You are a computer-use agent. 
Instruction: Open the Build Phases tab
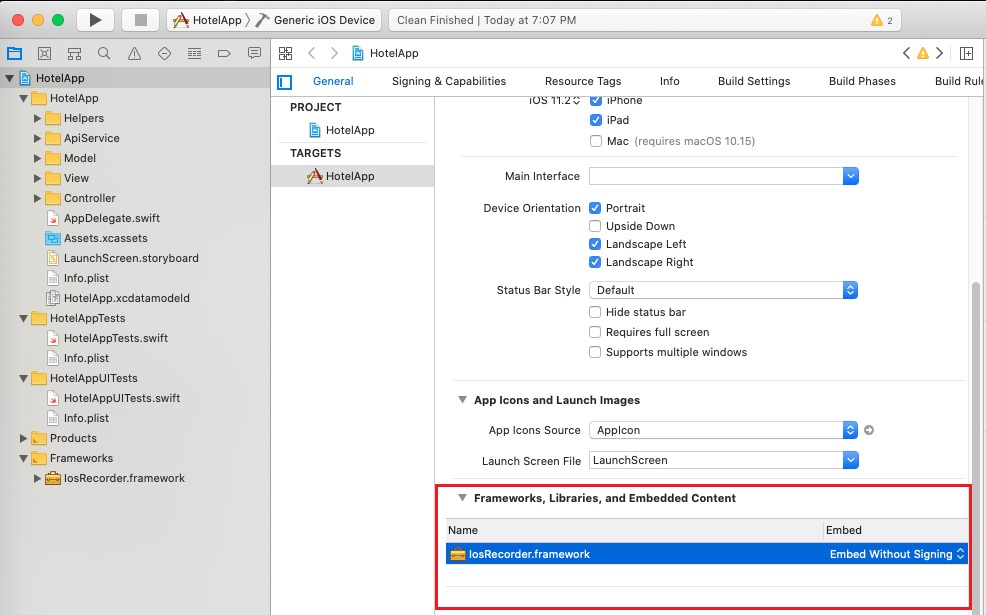pyautogui.click(x=862, y=81)
